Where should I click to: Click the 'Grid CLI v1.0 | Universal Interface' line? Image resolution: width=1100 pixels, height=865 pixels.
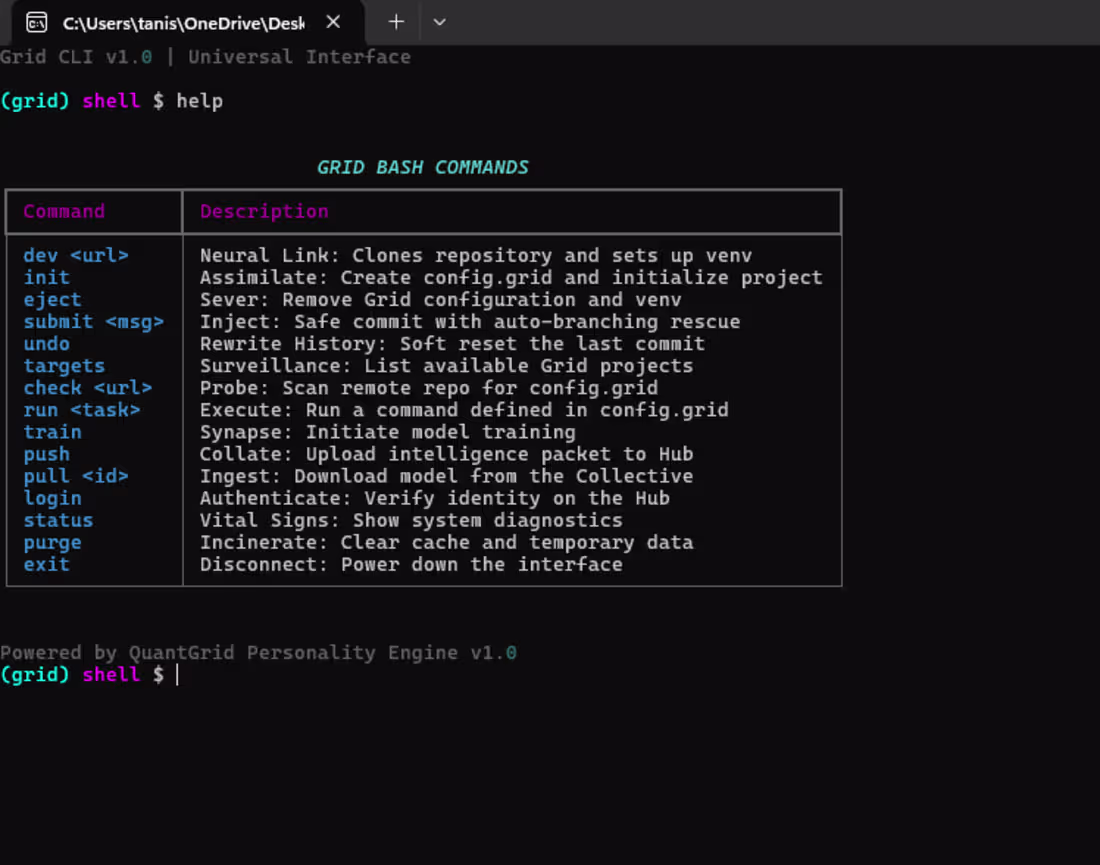206,57
